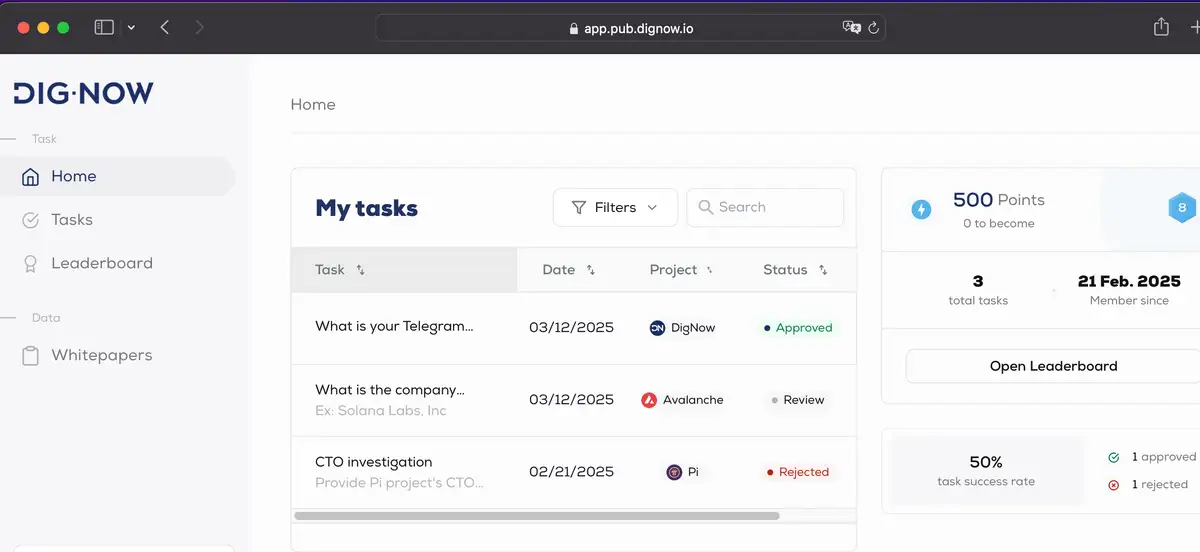Click the Pi project logo icon
The width and height of the screenshot is (1200, 552).
click(674, 472)
